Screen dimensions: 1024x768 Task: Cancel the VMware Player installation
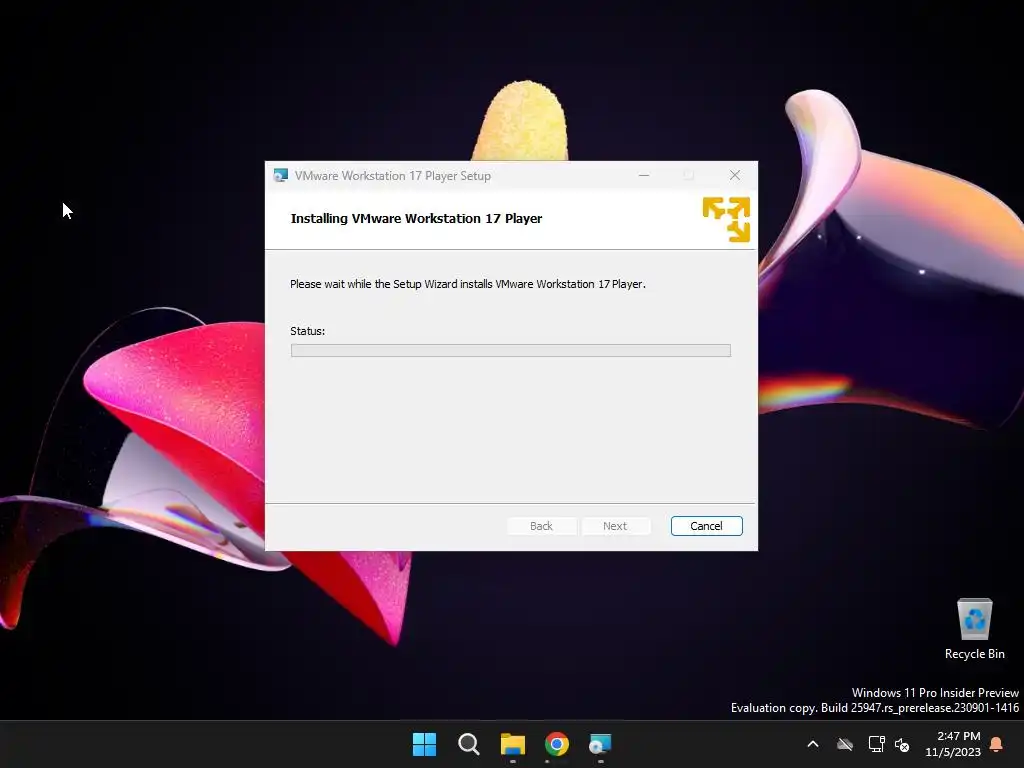pos(706,526)
